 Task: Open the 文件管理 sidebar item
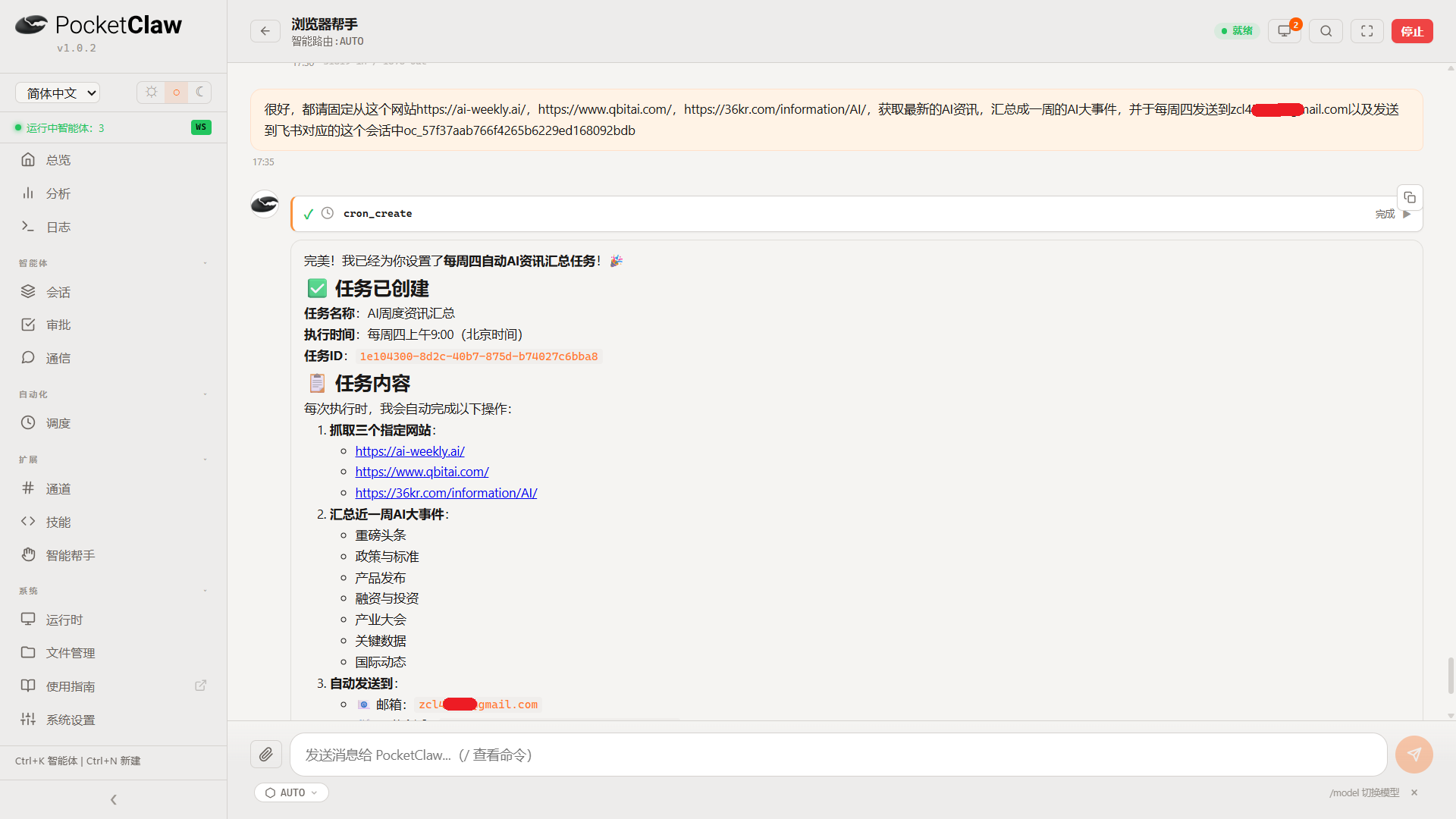[x=114, y=652]
